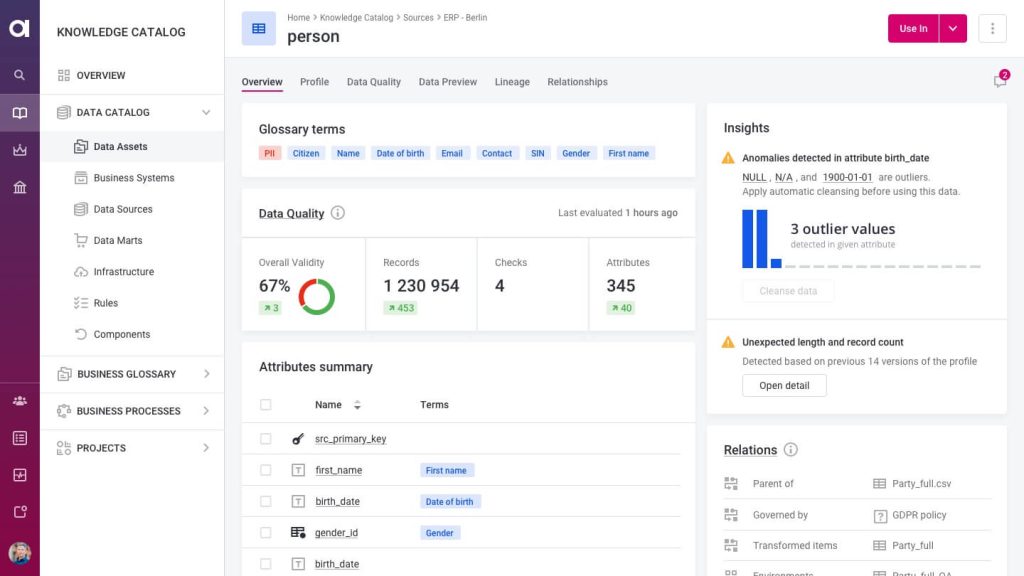Click the three-dot more options button
This screenshot has width=1024, height=576.
click(x=992, y=29)
